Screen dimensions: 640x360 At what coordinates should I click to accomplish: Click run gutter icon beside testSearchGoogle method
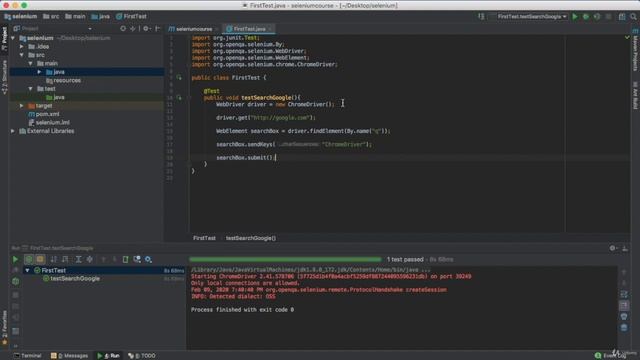point(179,98)
